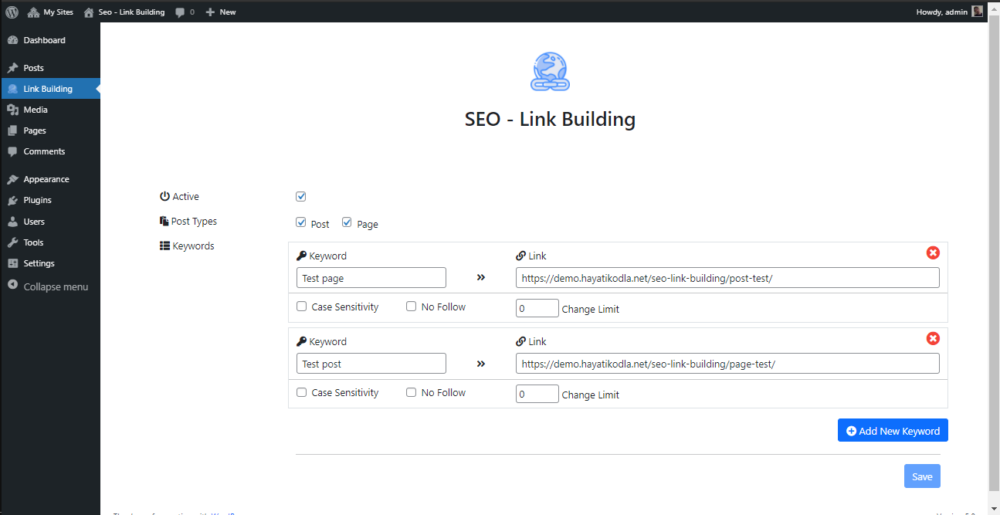Open My Sites link in admin bar
This screenshot has width=1000, height=515.
coord(58,12)
